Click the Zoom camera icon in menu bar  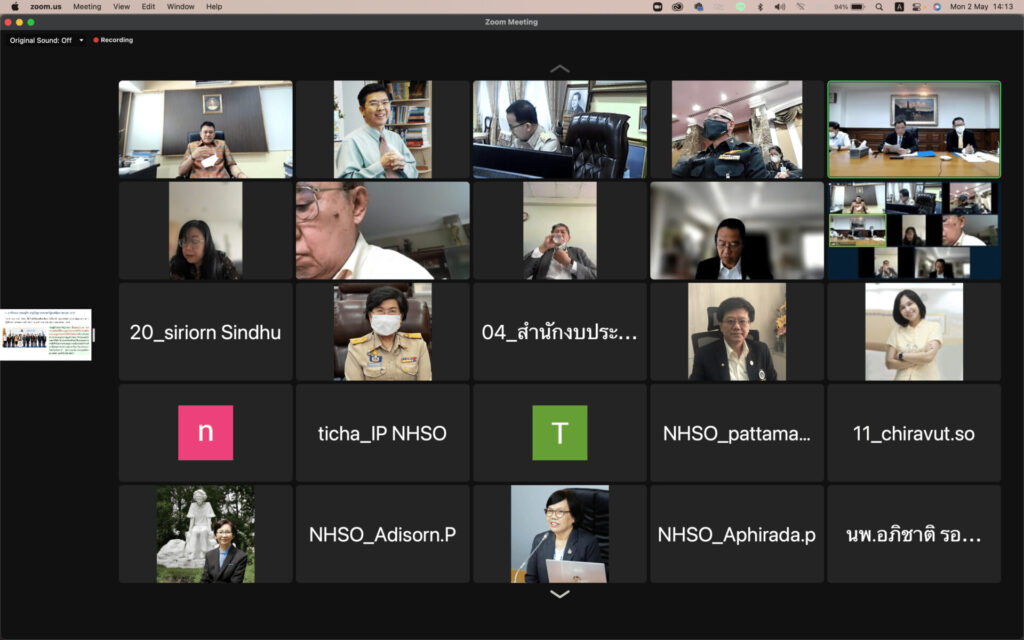[x=657, y=6]
